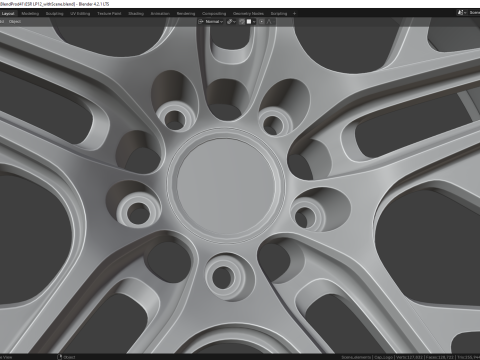The image size is (480, 360).
Task: Open the Normal transform orientation dropdown
Action: tap(211, 22)
